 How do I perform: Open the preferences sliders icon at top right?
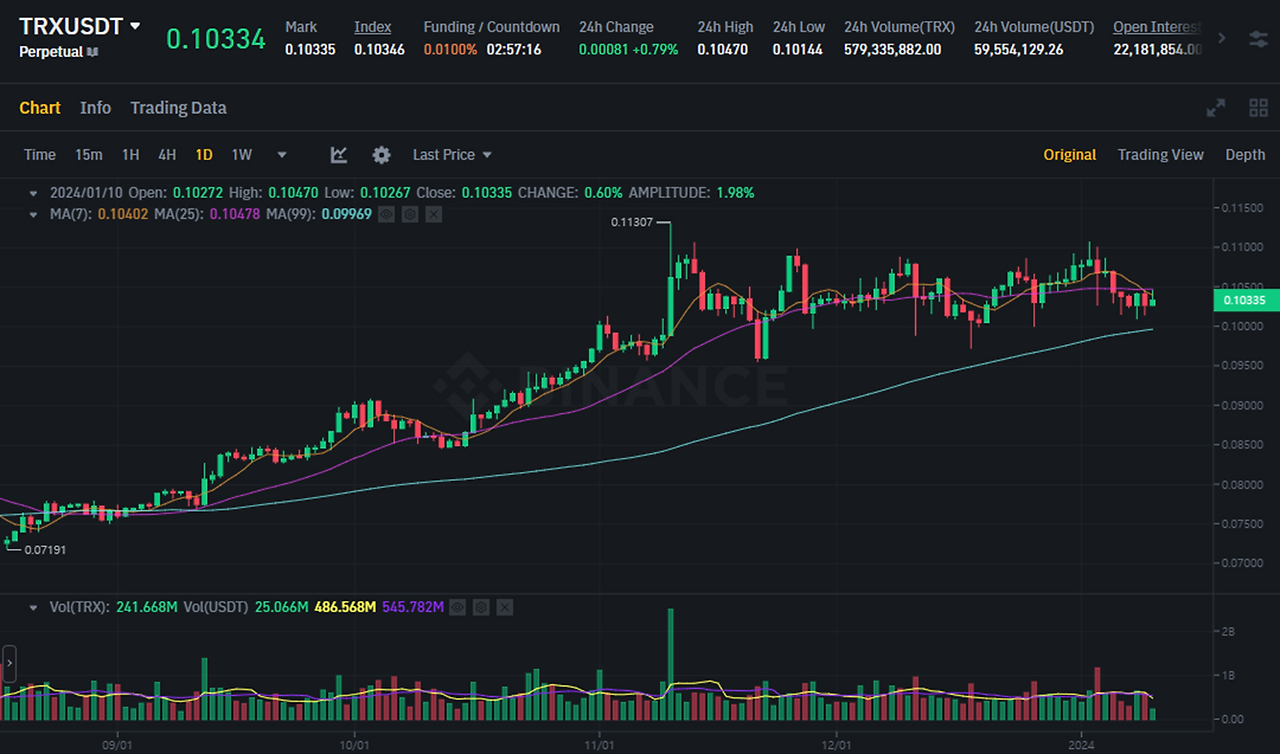[x=1258, y=38]
